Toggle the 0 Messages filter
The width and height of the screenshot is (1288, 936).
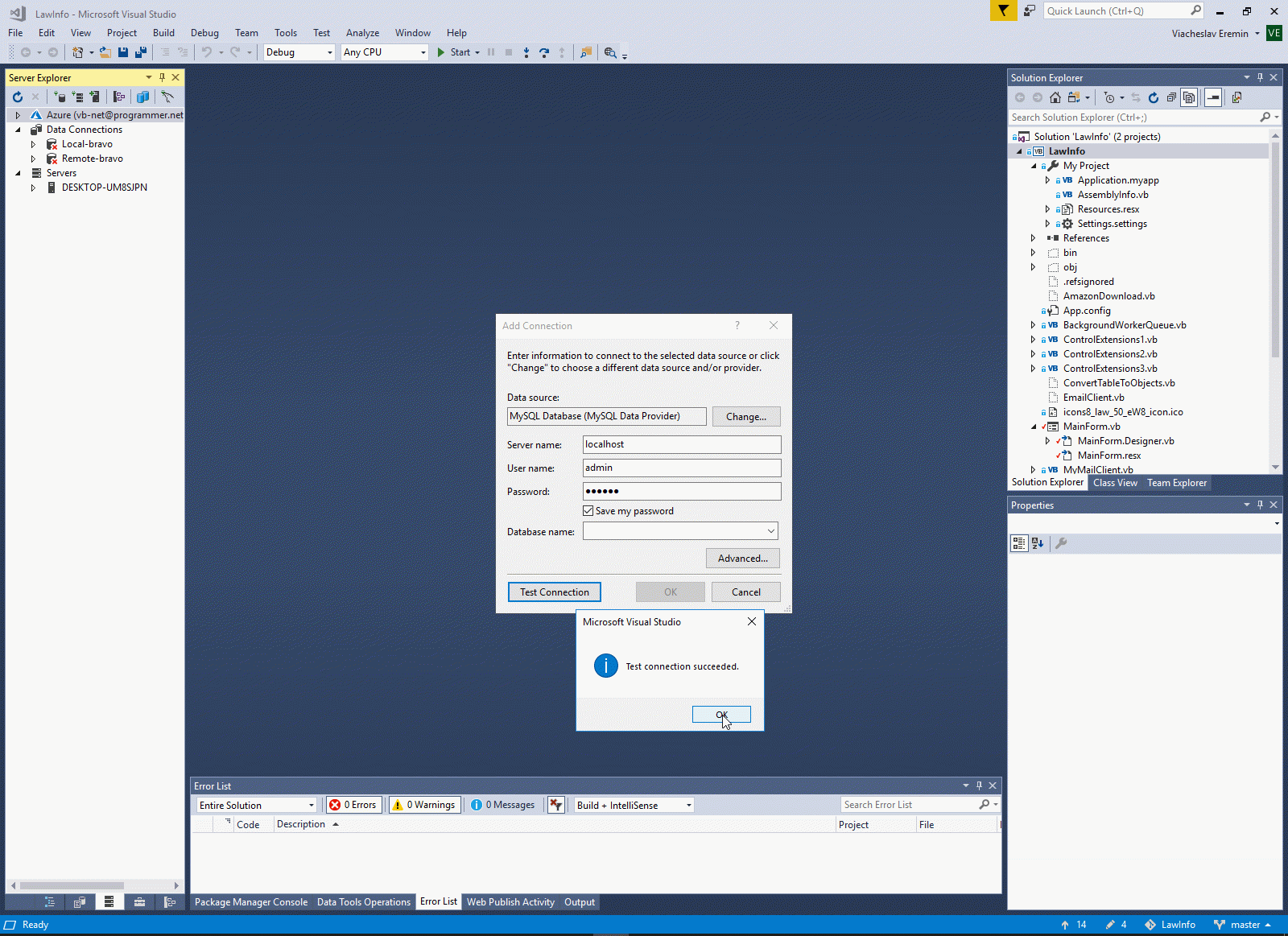pos(503,805)
